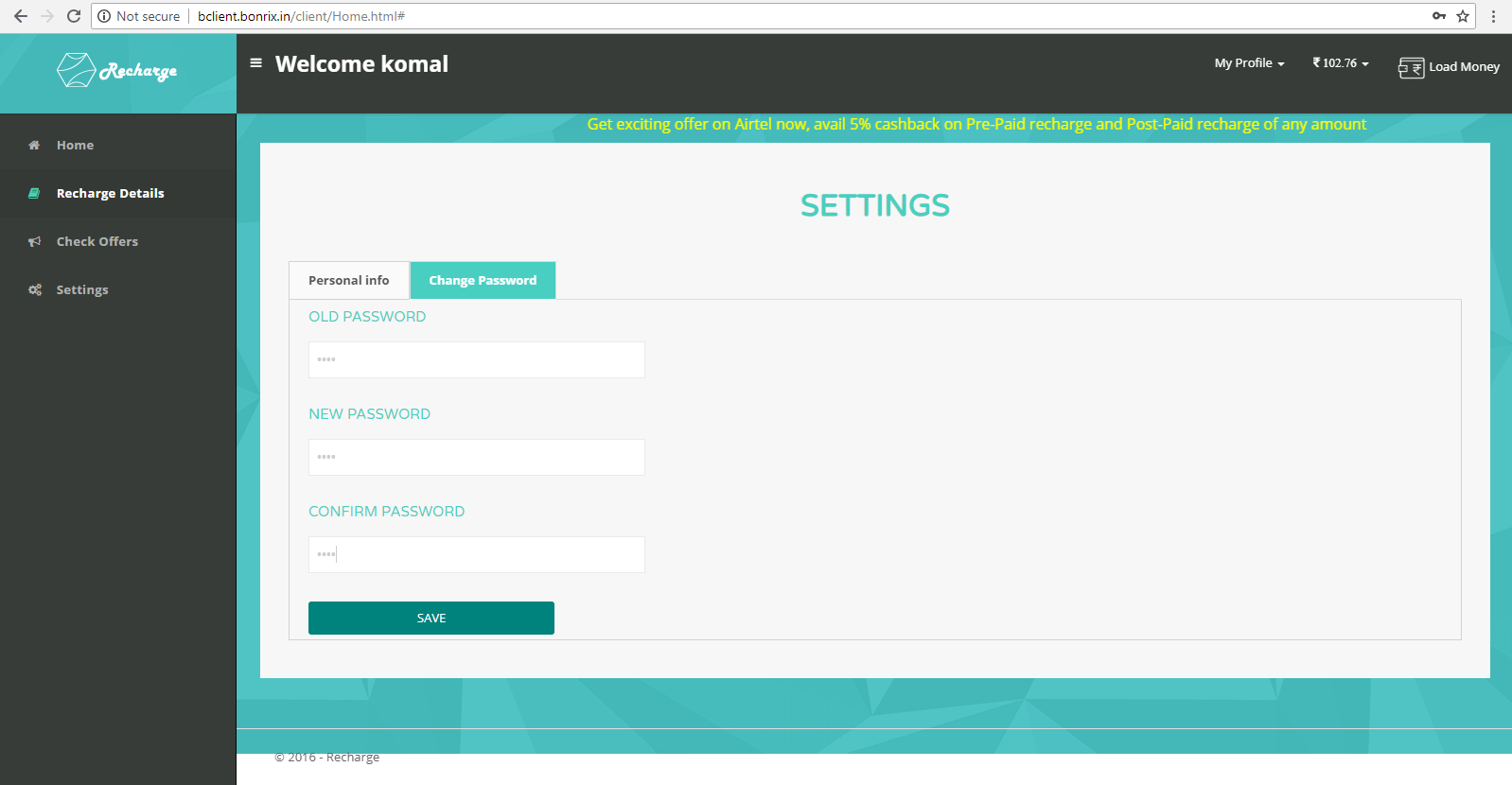Click the Welcome komal heading

(361, 63)
